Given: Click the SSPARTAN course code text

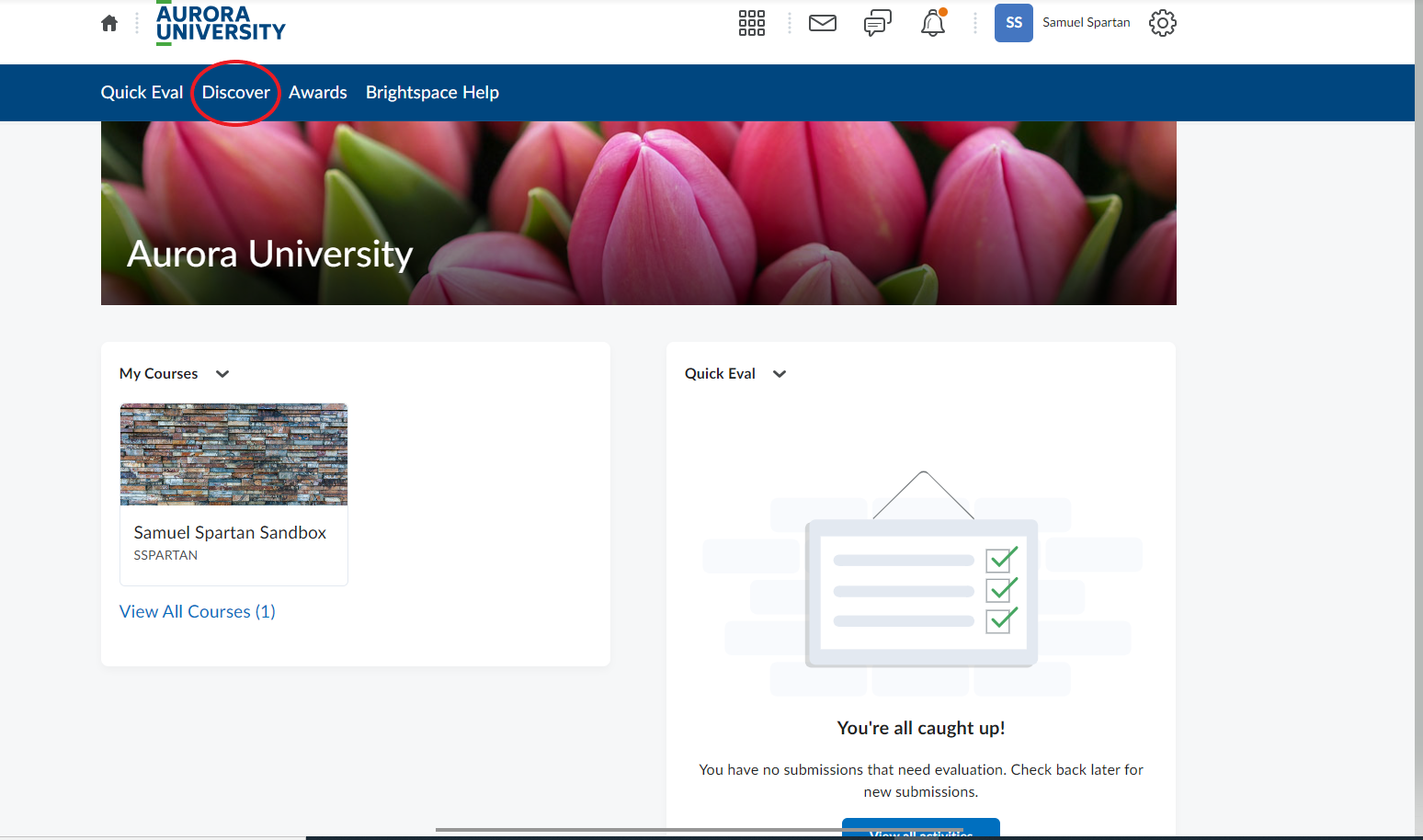Looking at the screenshot, I should (x=165, y=555).
